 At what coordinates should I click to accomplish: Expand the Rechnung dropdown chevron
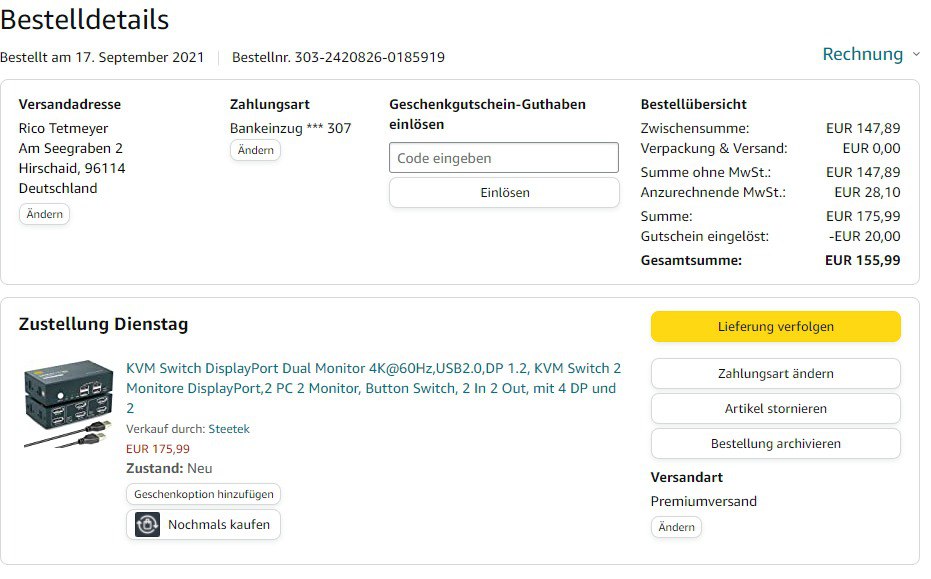(915, 55)
